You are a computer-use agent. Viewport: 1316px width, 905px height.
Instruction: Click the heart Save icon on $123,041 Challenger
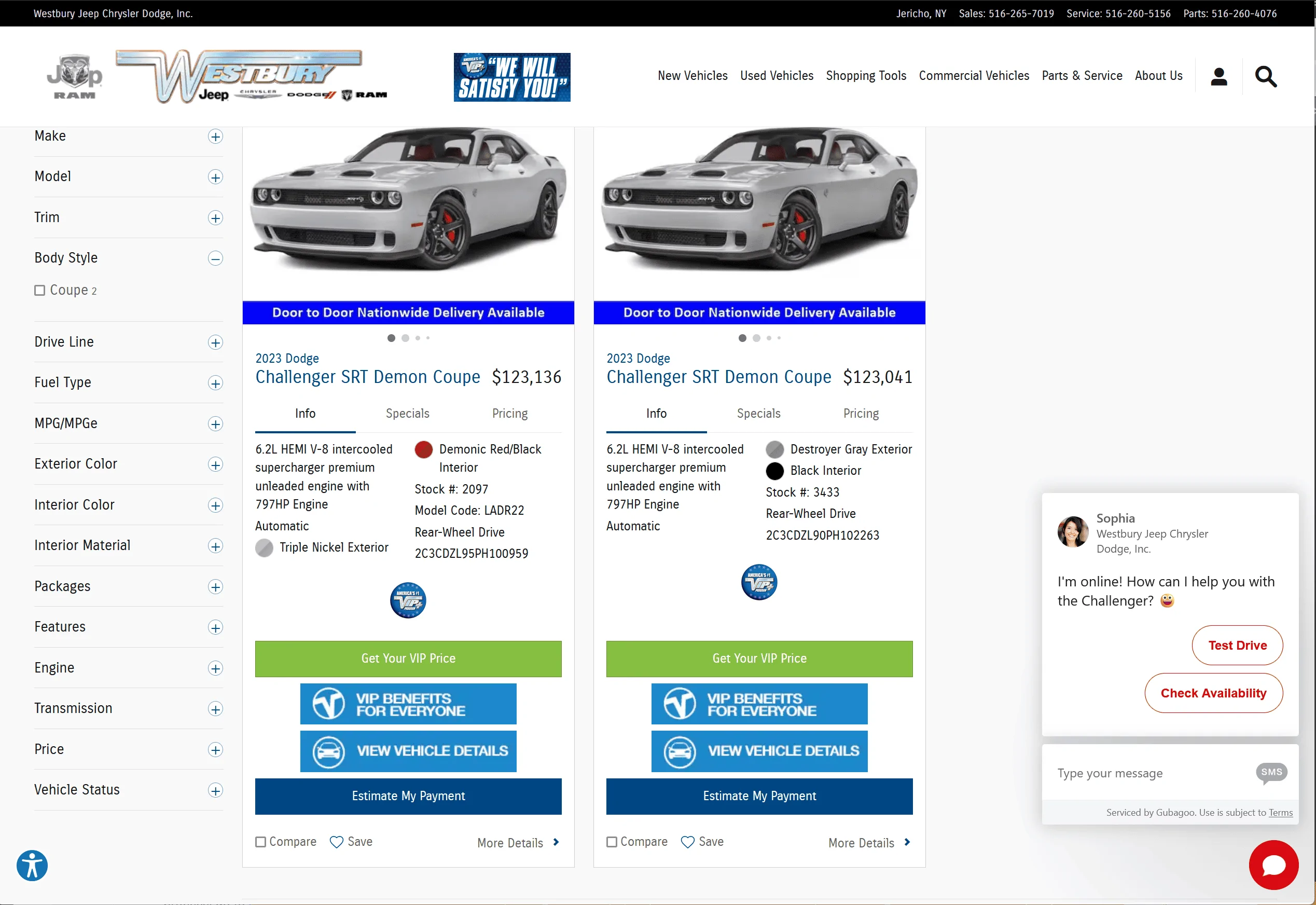coord(687,842)
